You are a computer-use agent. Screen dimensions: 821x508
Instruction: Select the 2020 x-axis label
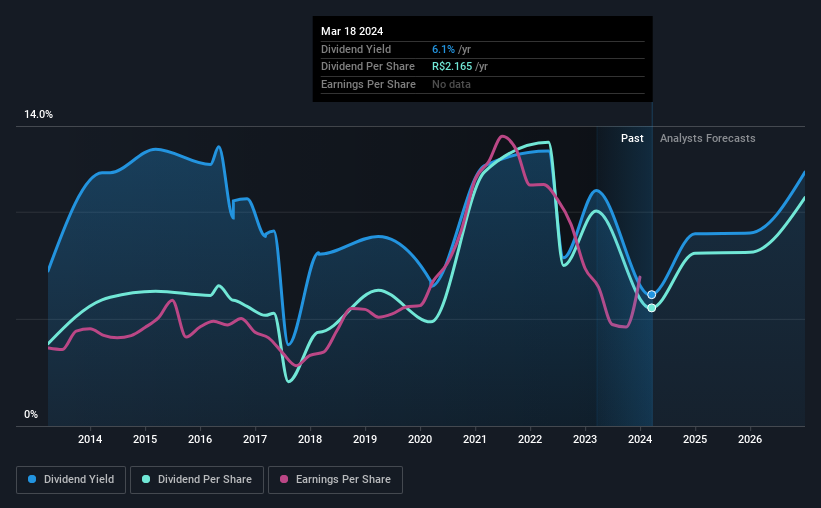(420, 439)
